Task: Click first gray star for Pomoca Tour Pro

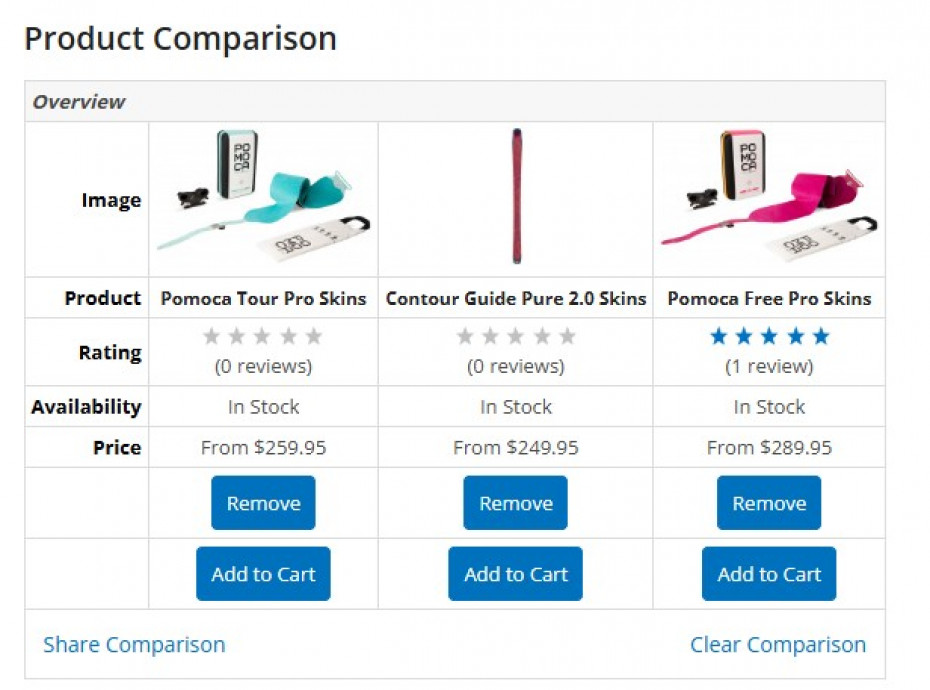Action: pyautogui.click(x=211, y=337)
